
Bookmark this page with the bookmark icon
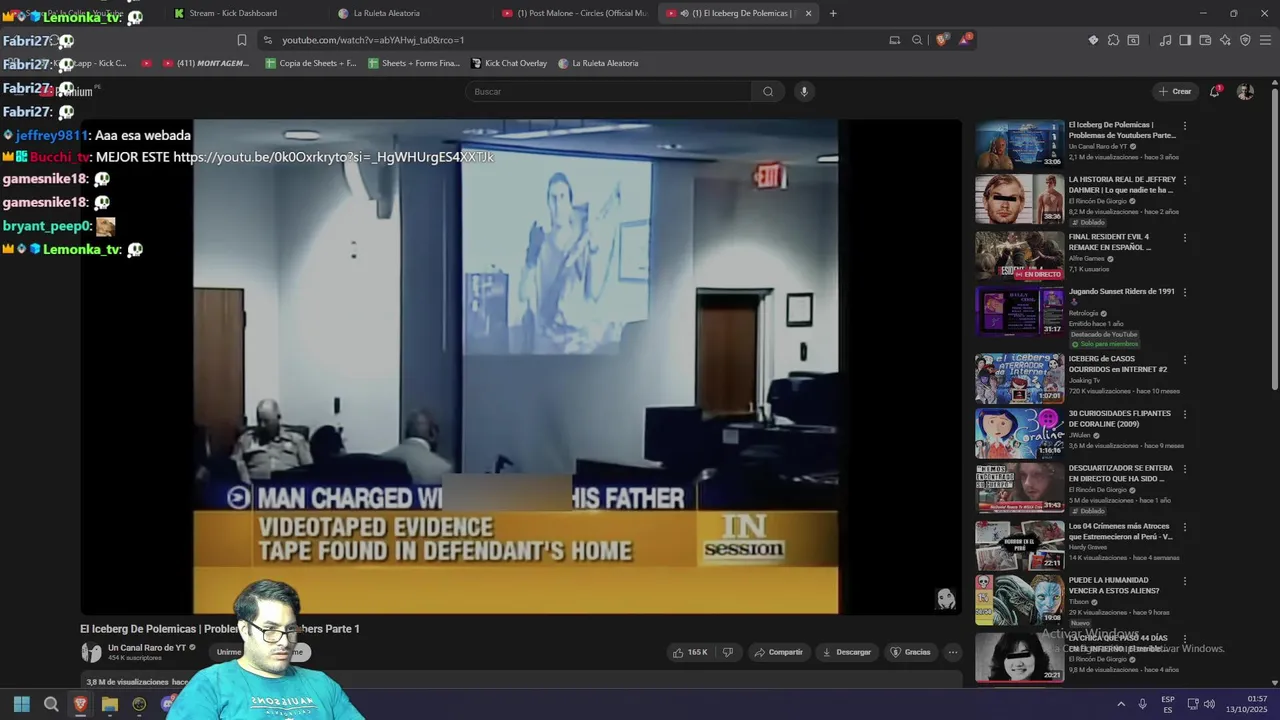click(x=242, y=40)
